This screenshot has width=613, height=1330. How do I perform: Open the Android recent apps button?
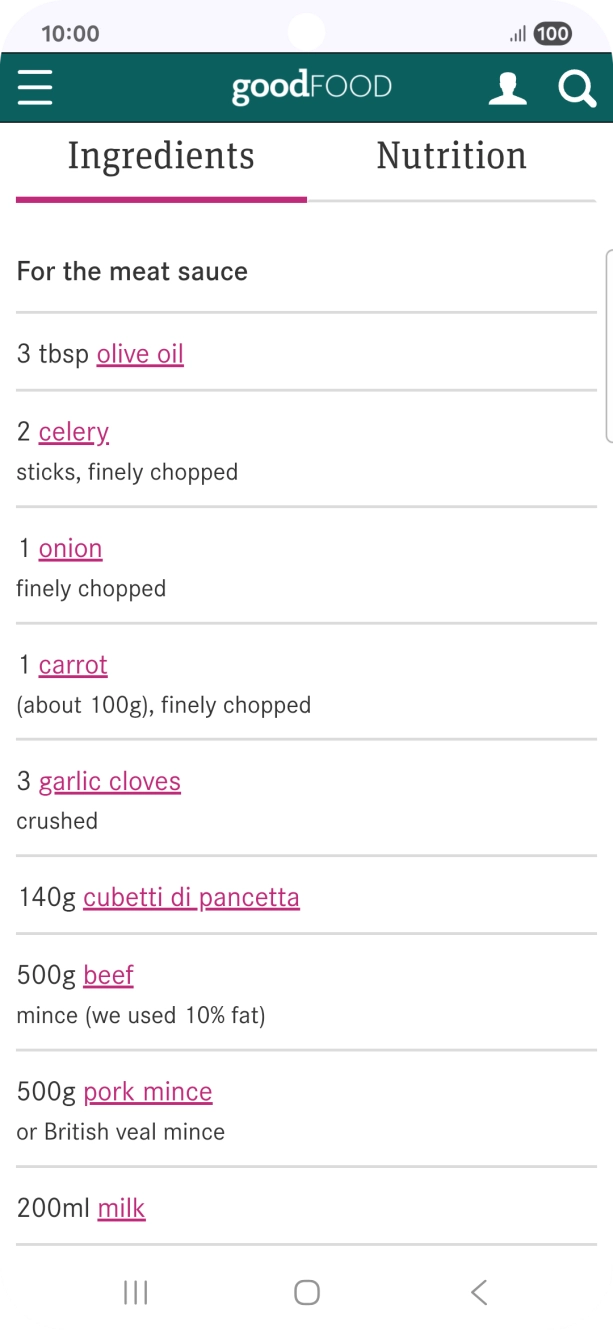pyautogui.click(x=135, y=1292)
